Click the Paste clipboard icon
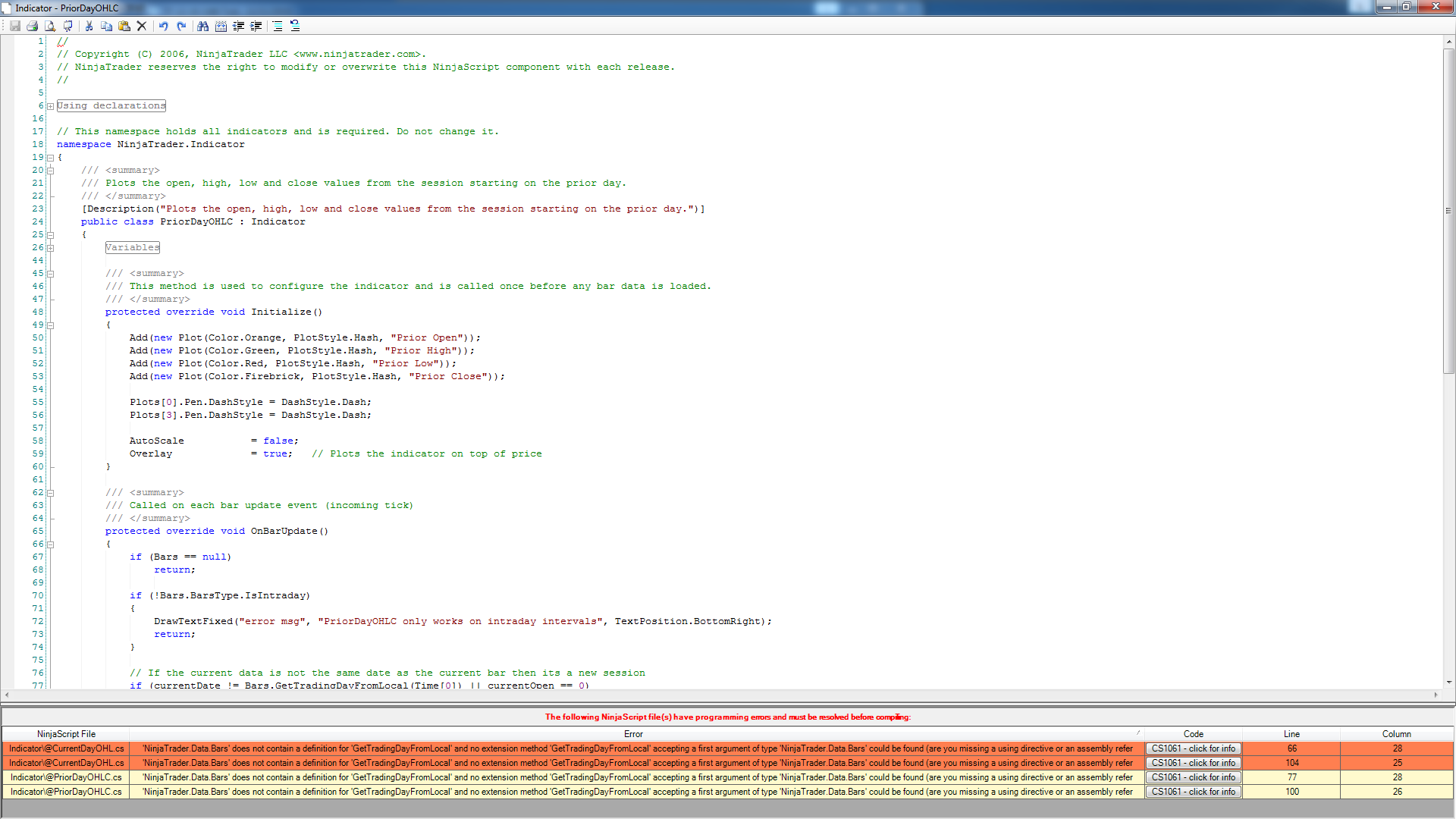The image size is (1456, 819). point(124,26)
